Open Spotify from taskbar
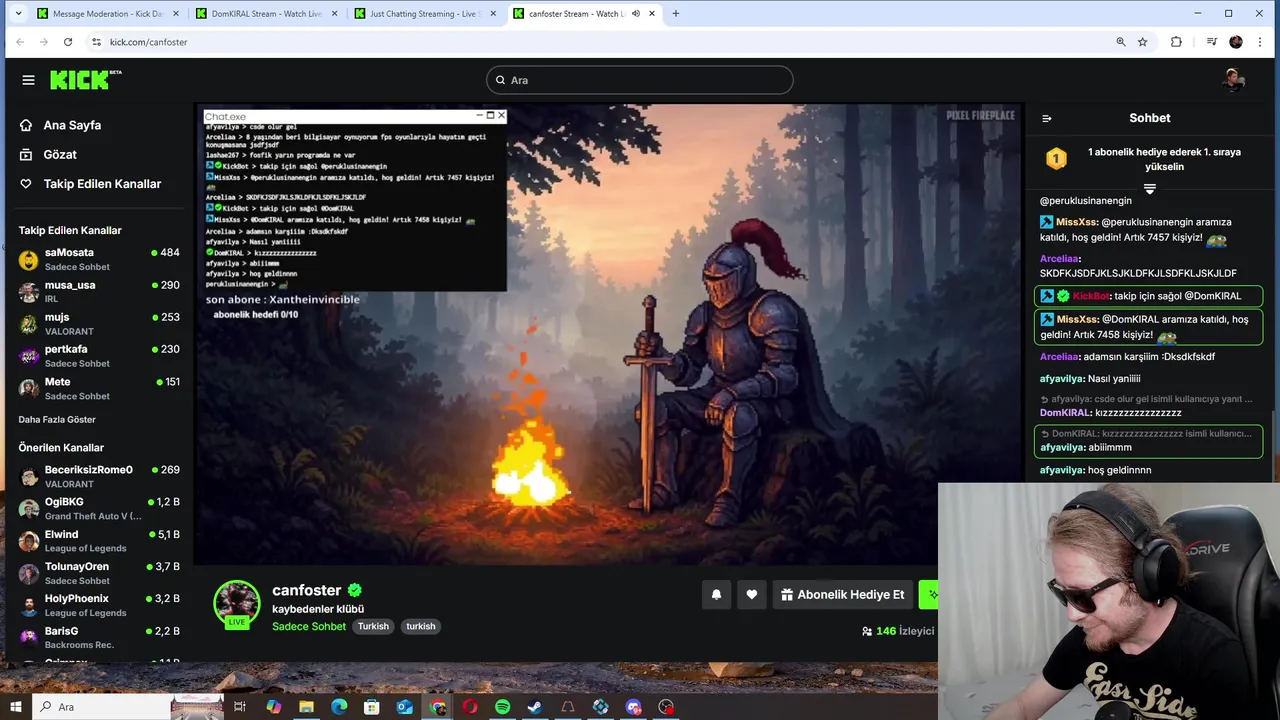The image size is (1280, 720). (502, 707)
